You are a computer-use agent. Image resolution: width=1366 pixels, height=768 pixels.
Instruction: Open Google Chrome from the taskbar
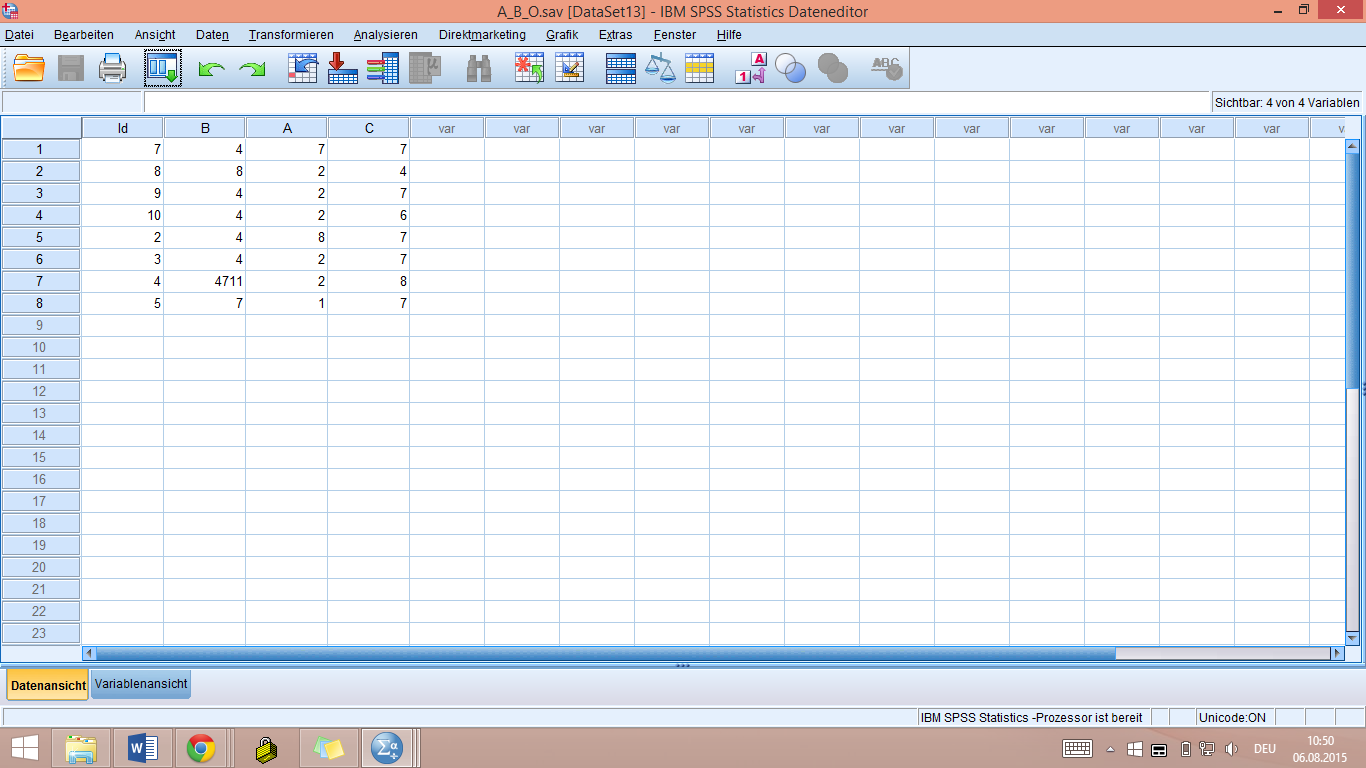click(201, 748)
